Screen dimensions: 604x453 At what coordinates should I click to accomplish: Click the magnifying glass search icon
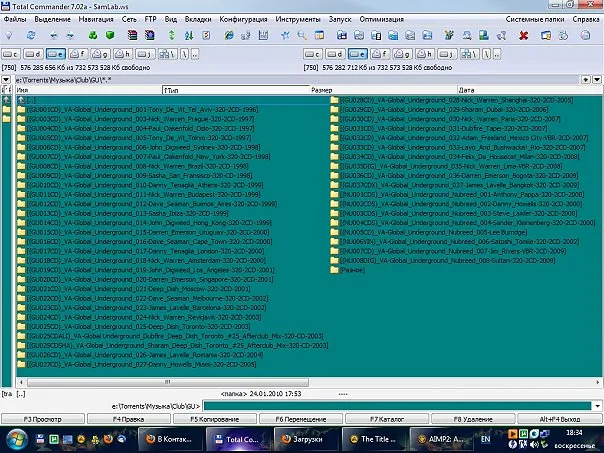click(302, 35)
